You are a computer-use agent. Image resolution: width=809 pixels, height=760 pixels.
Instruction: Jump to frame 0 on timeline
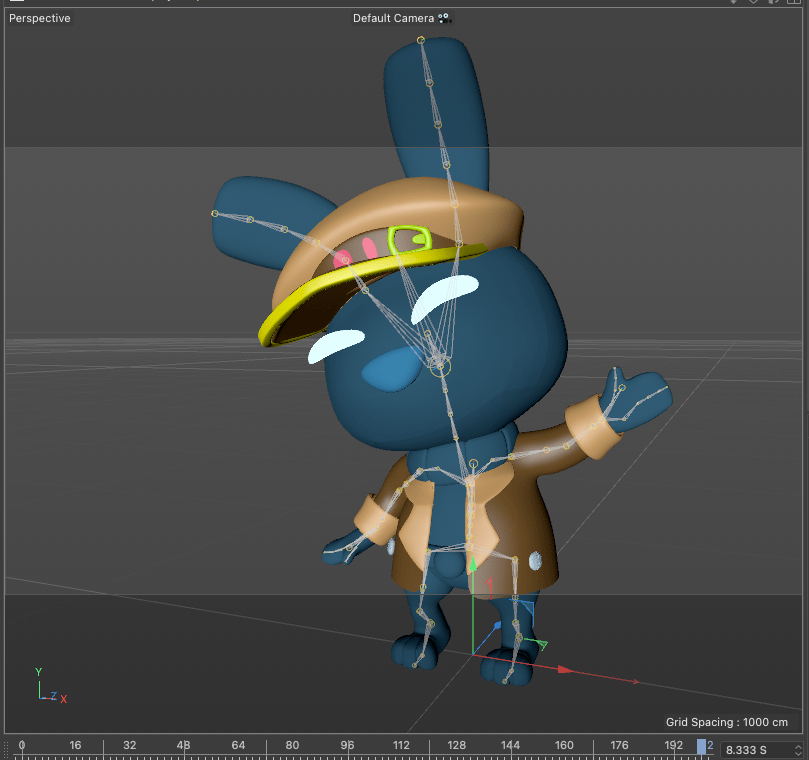22,746
